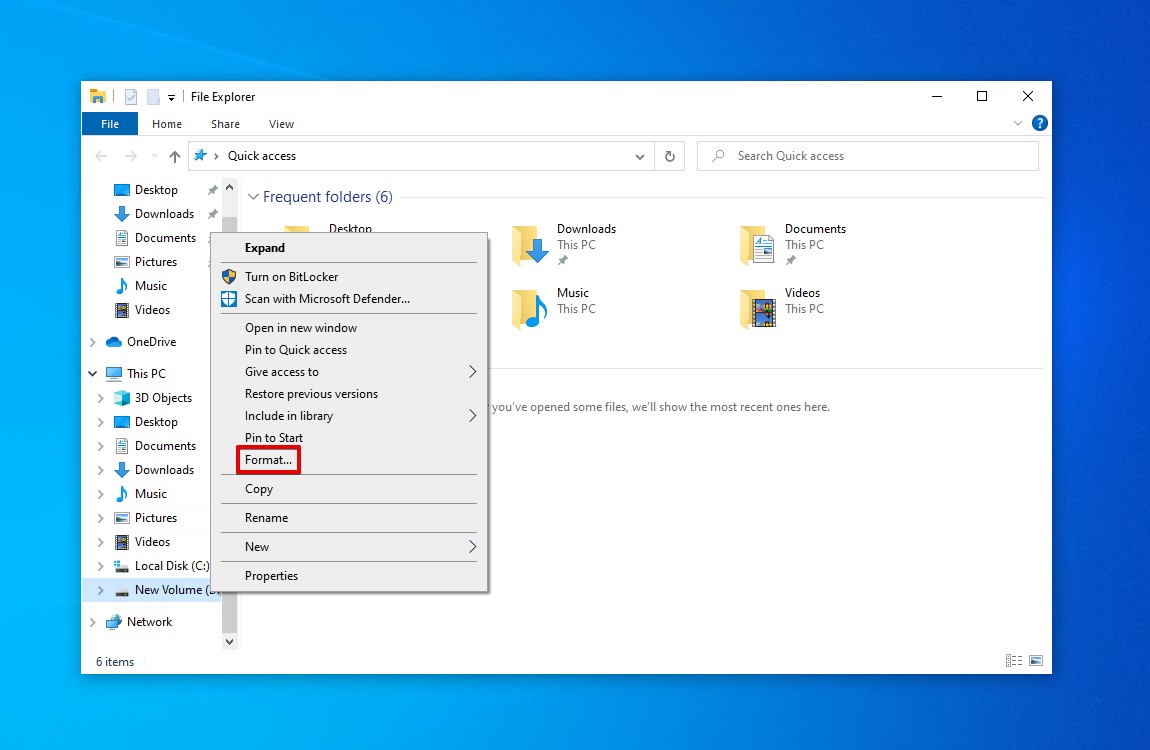This screenshot has height=750, width=1150.
Task: Click the New folder quick access toolbar icon
Action: [x=153, y=97]
